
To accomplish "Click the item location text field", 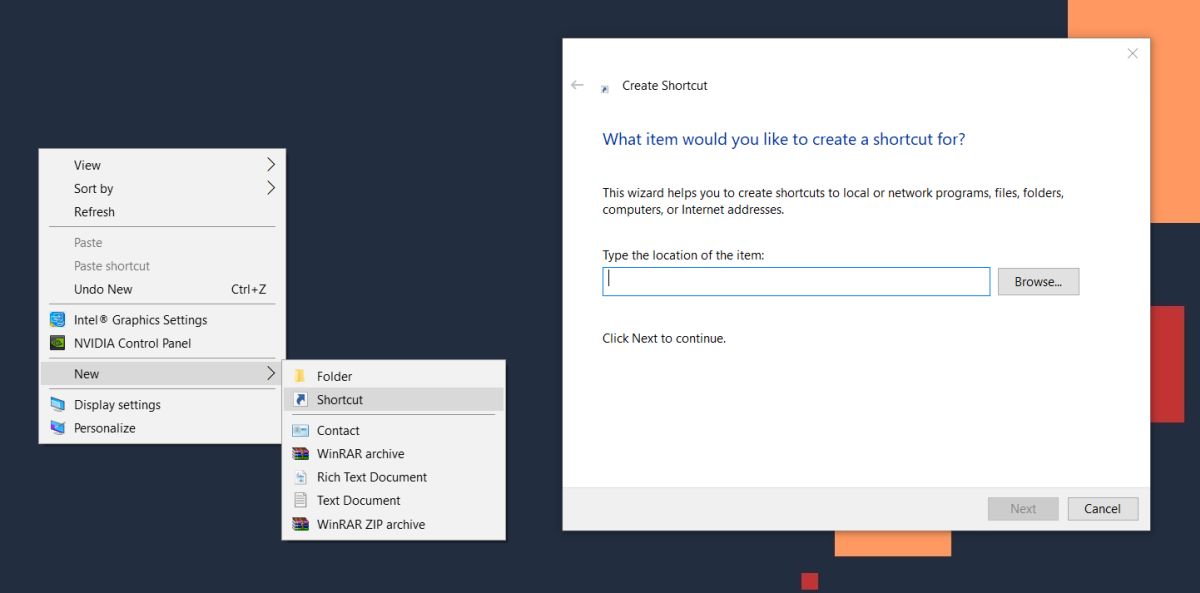I will click(796, 281).
